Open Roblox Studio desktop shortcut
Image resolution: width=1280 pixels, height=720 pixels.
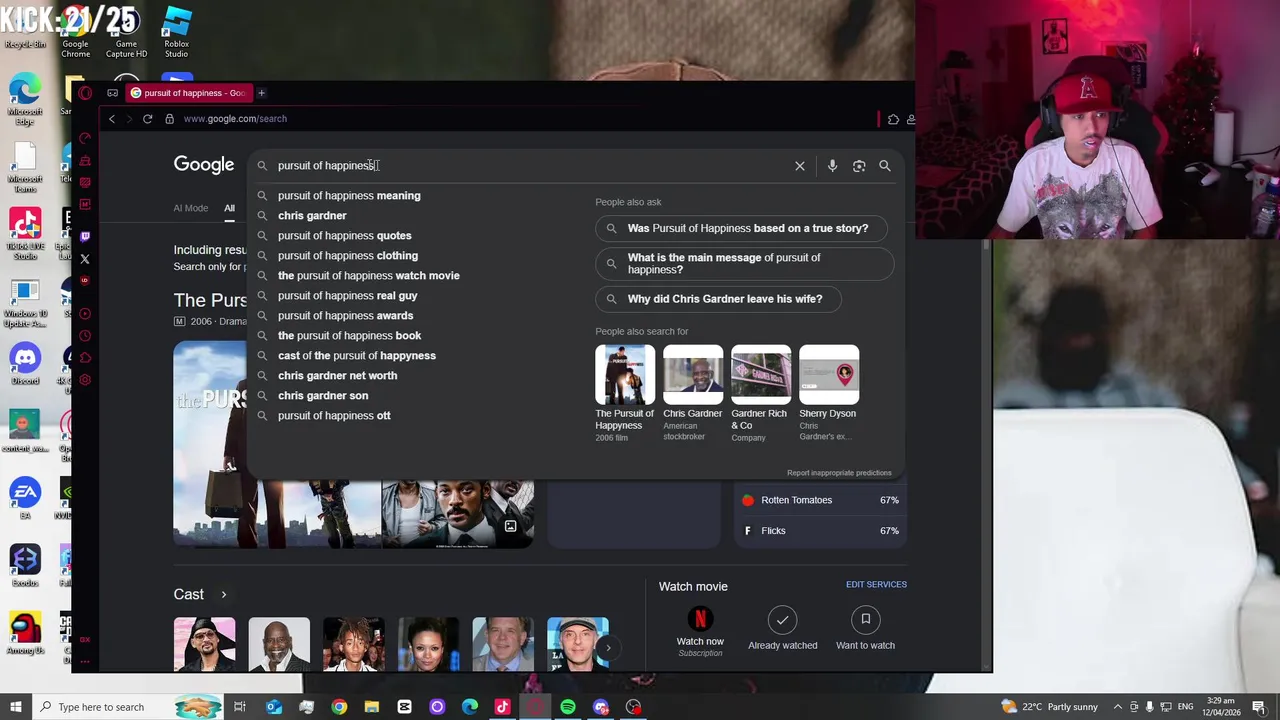(176, 32)
